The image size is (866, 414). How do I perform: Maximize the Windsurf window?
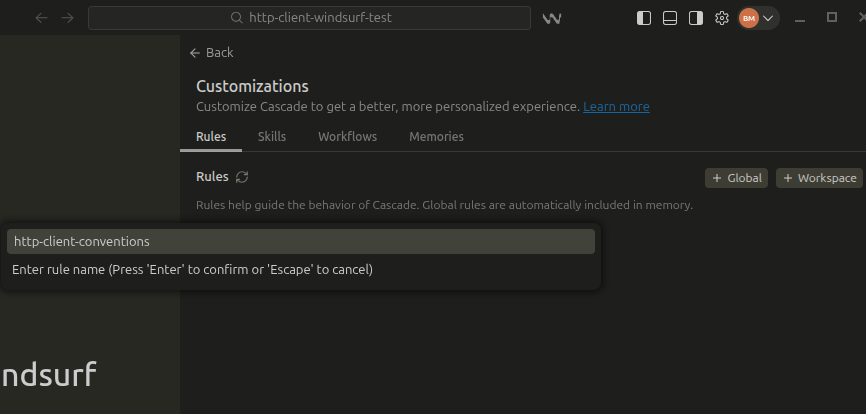pyautogui.click(x=832, y=17)
